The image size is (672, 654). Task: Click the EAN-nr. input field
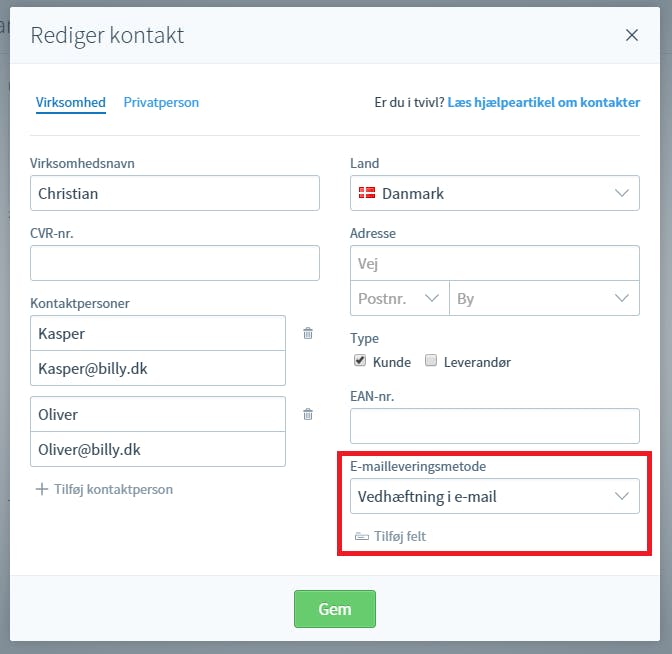pyautogui.click(x=495, y=426)
